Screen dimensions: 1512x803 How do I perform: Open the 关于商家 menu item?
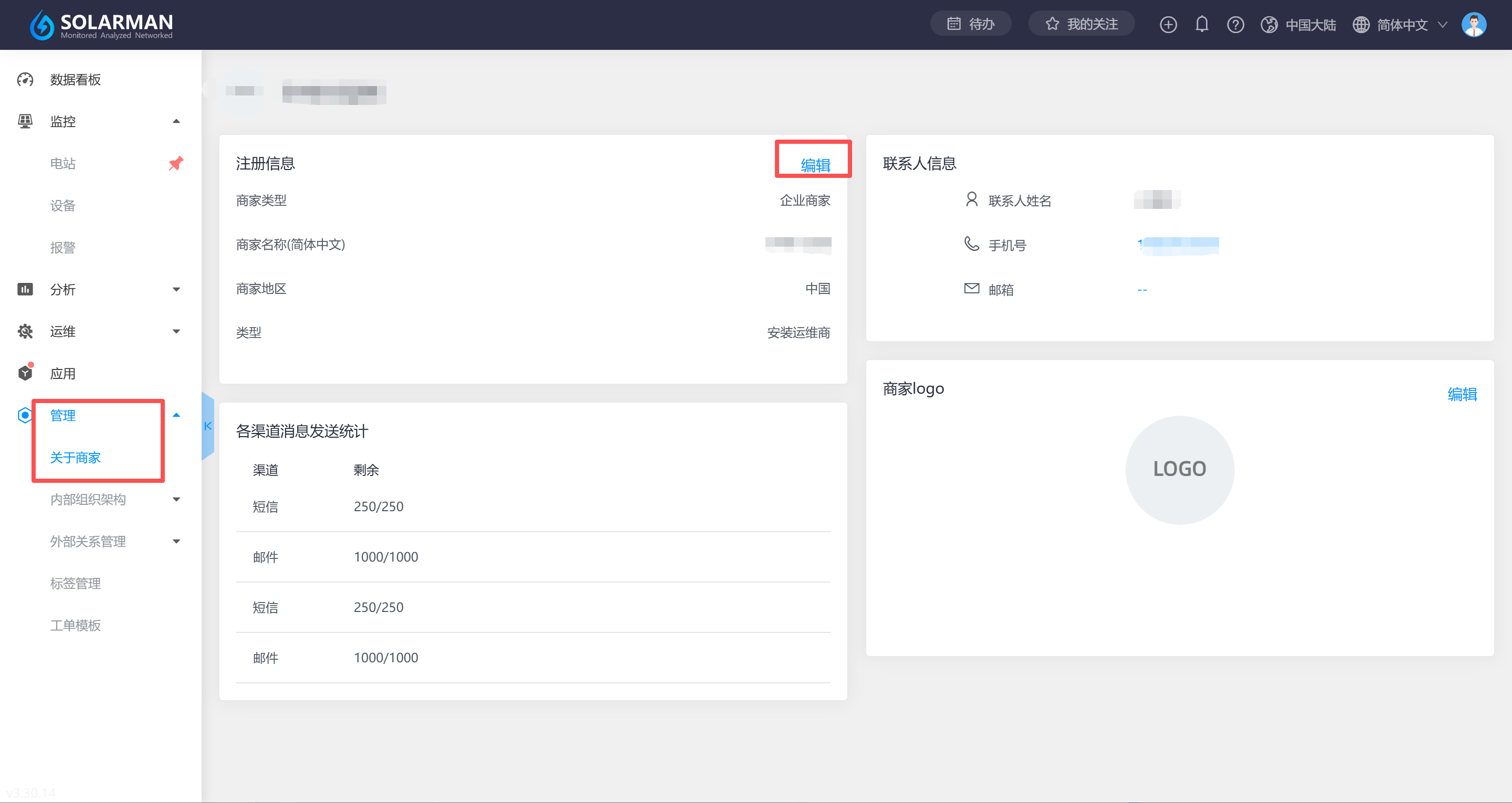75,457
